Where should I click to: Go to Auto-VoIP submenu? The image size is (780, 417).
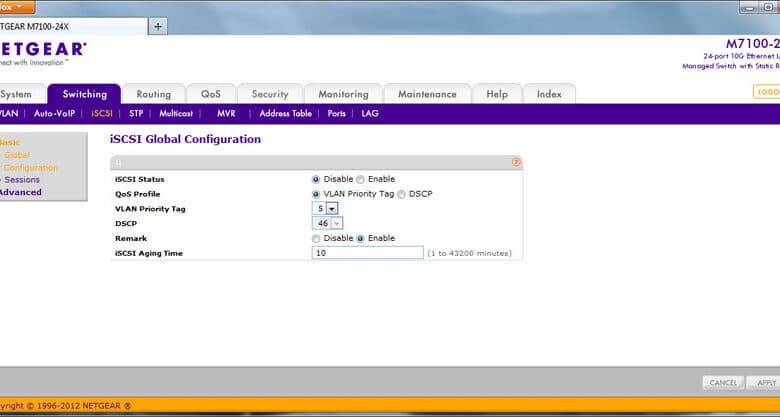[x=54, y=113]
